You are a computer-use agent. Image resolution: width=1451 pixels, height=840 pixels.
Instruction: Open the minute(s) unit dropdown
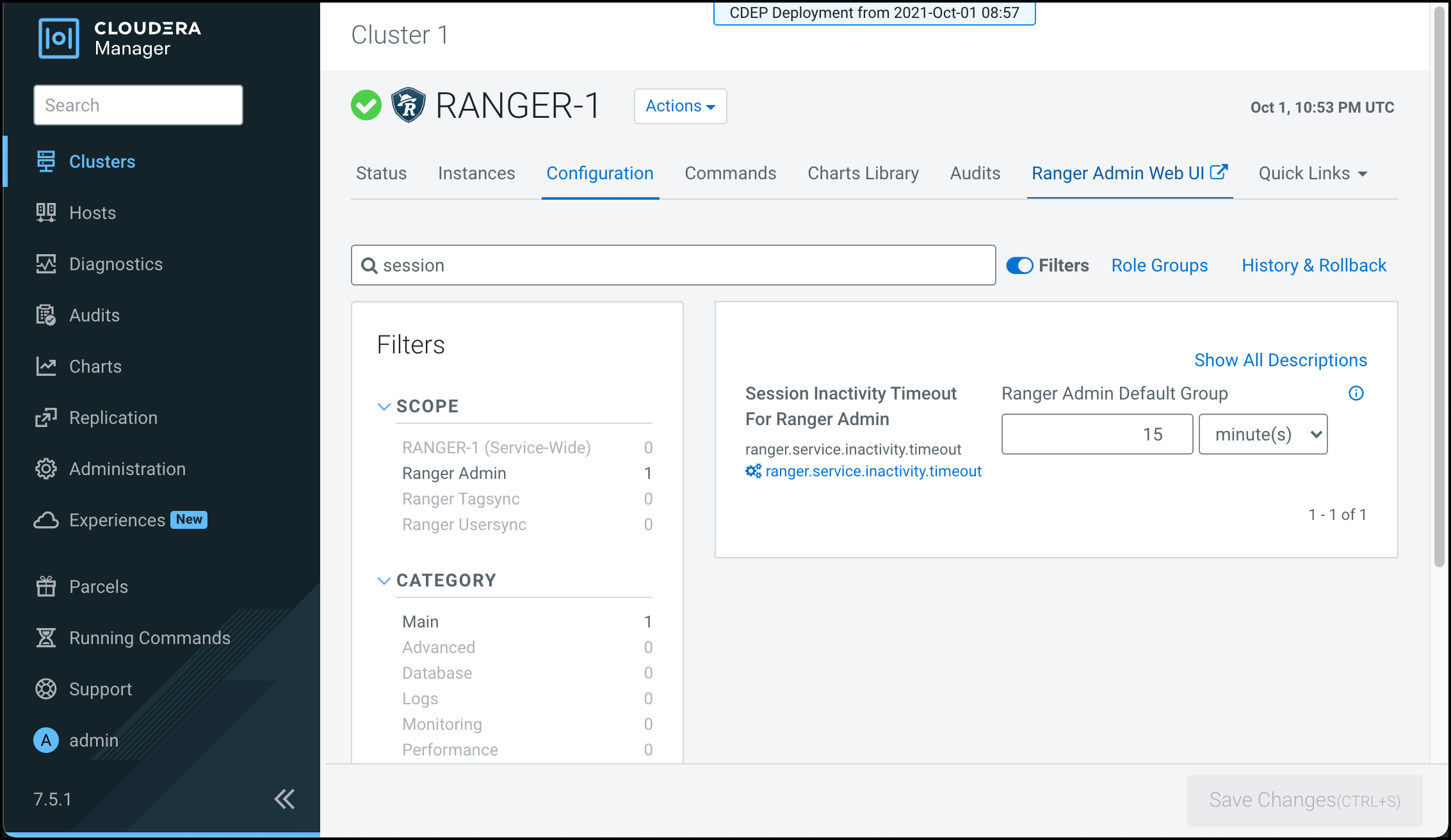tap(1263, 434)
